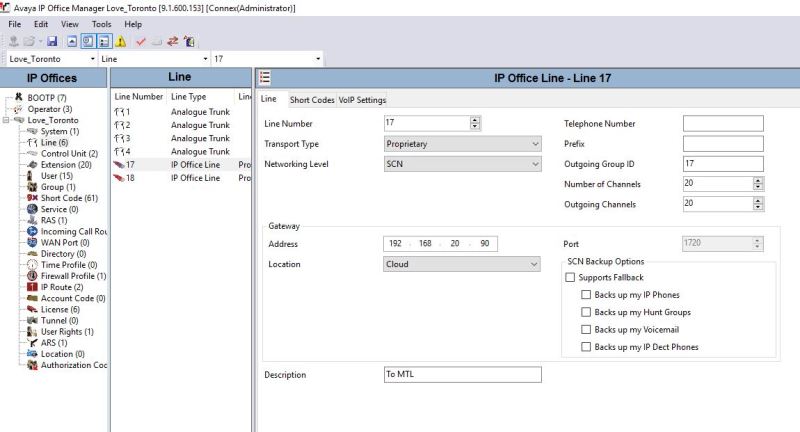Click the Open configuration from IP Office icon

14,41
